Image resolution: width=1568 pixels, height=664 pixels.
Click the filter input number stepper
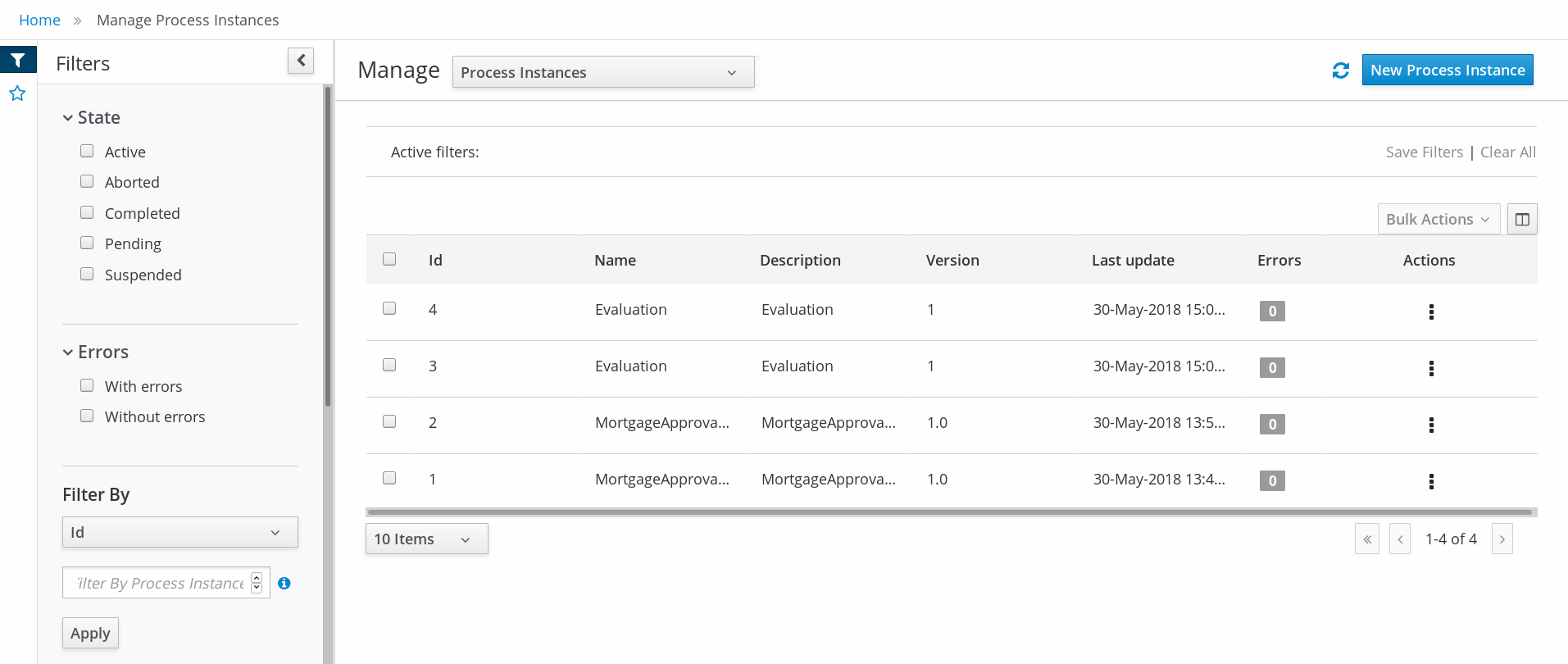(x=257, y=583)
